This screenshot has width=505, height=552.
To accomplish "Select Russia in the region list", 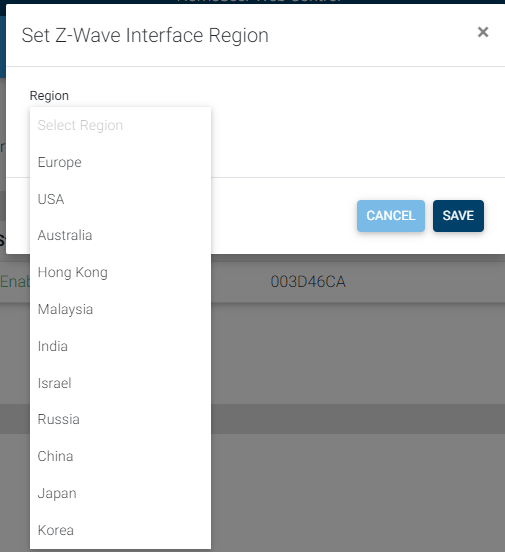I will (x=120, y=419).
